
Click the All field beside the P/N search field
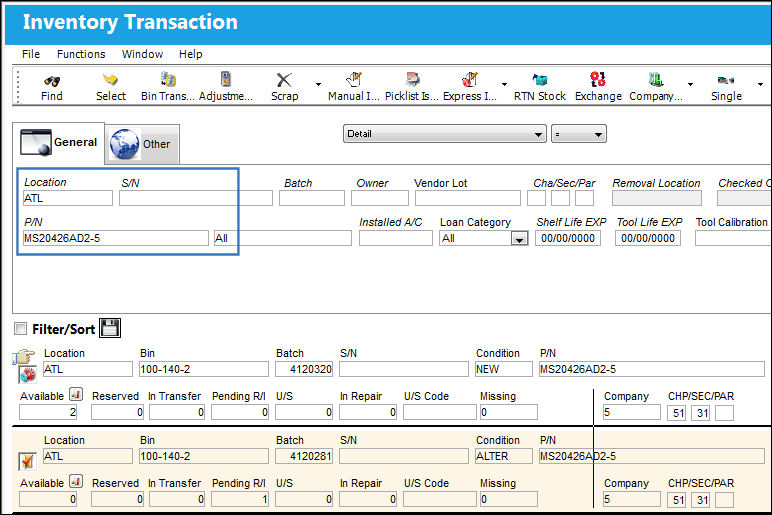click(x=283, y=238)
